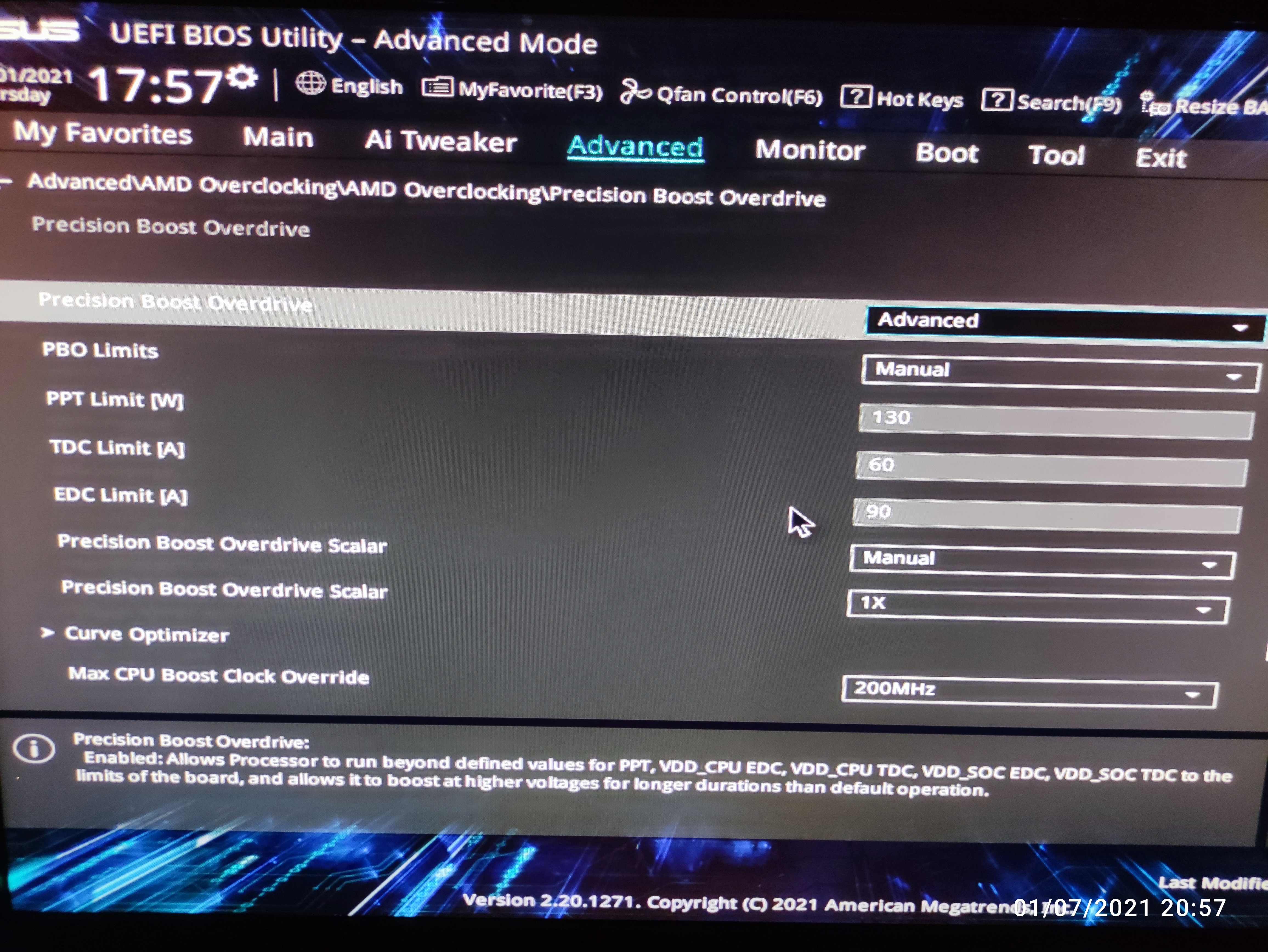Open MyFavorite(F3) folder icon
The image size is (1268, 952).
(437, 88)
